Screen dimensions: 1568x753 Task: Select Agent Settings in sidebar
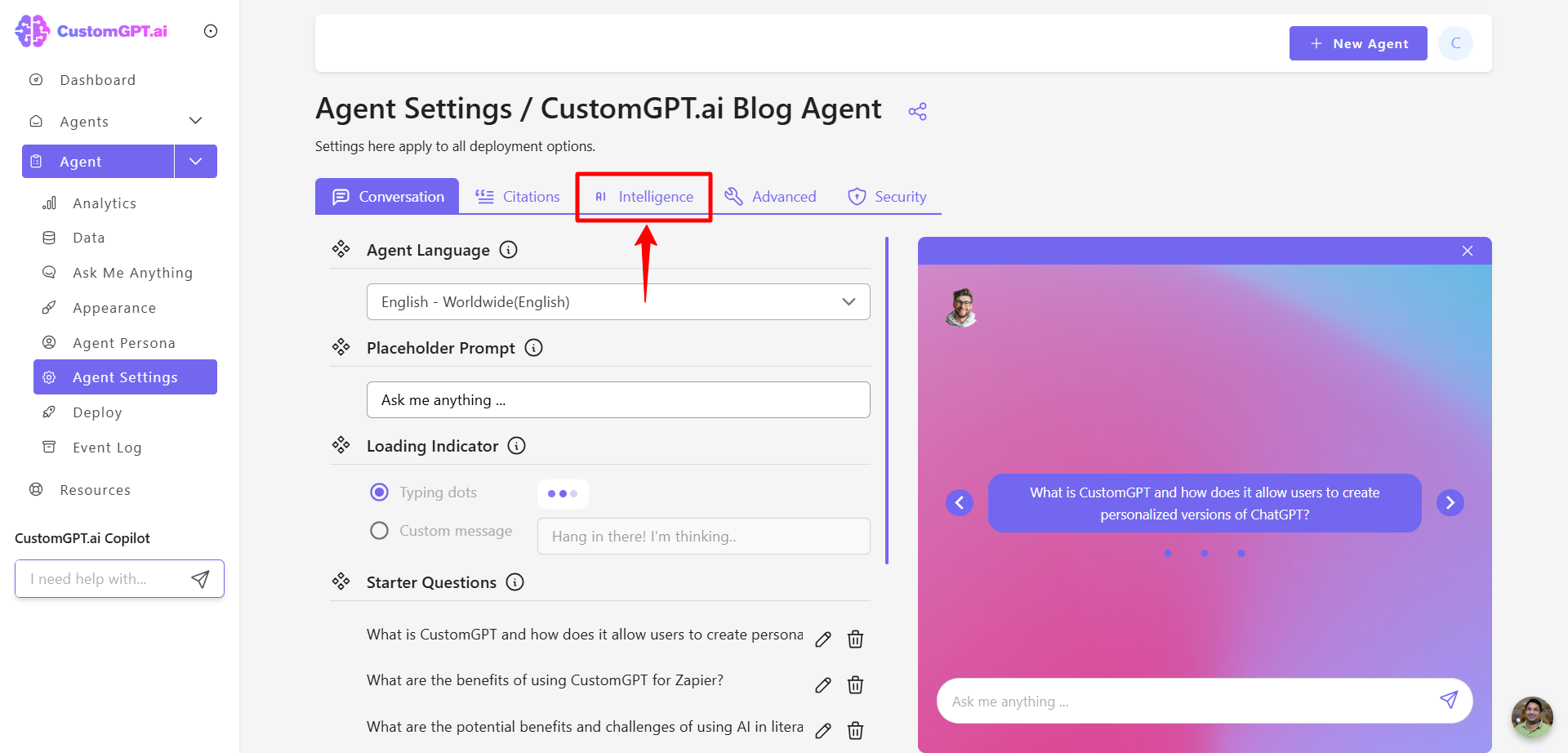125,377
